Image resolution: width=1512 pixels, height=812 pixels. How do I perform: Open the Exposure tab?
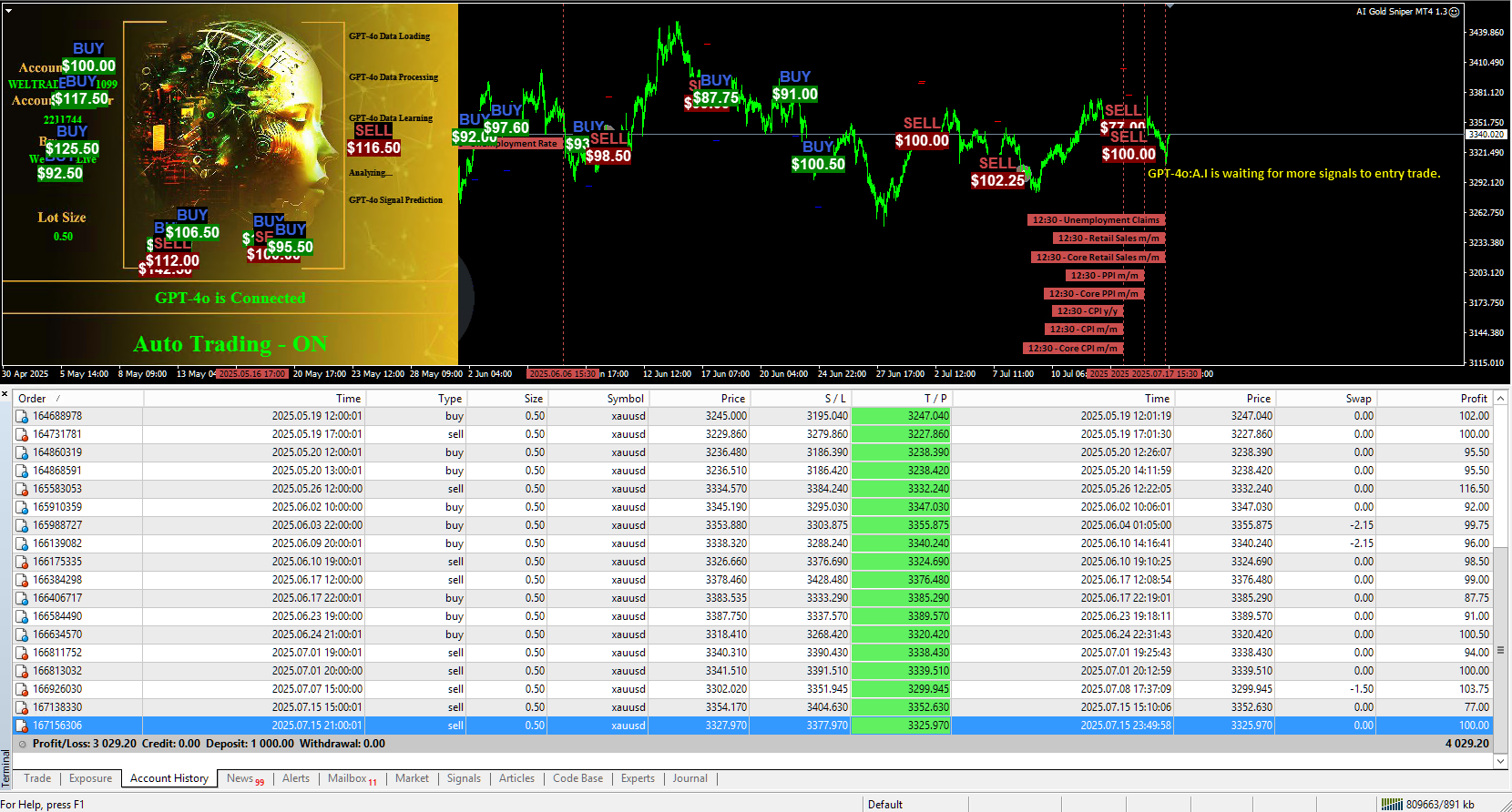pyautogui.click(x=91, y=778)
